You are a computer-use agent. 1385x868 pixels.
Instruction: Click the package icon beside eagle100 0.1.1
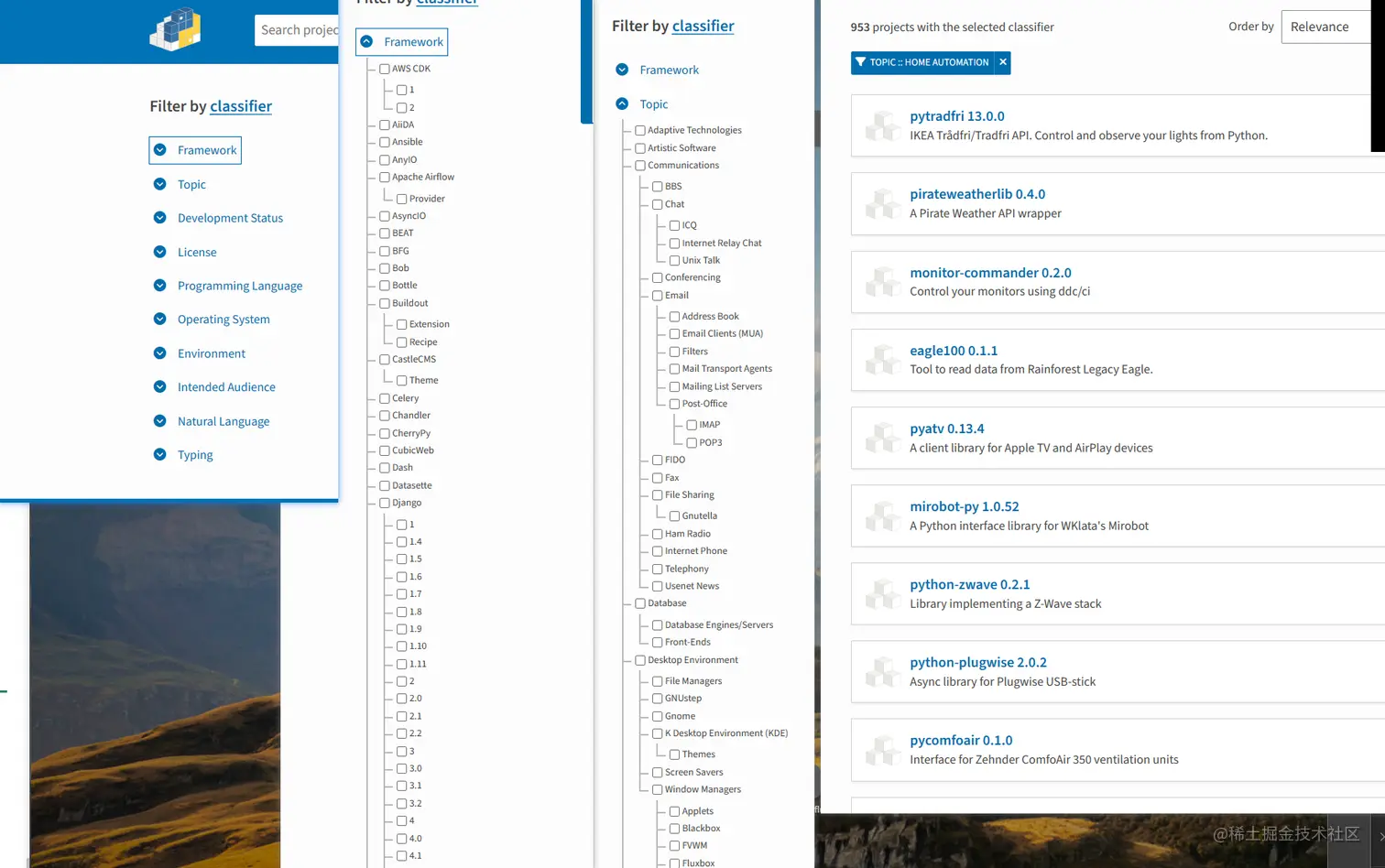[x=883, y=359]
